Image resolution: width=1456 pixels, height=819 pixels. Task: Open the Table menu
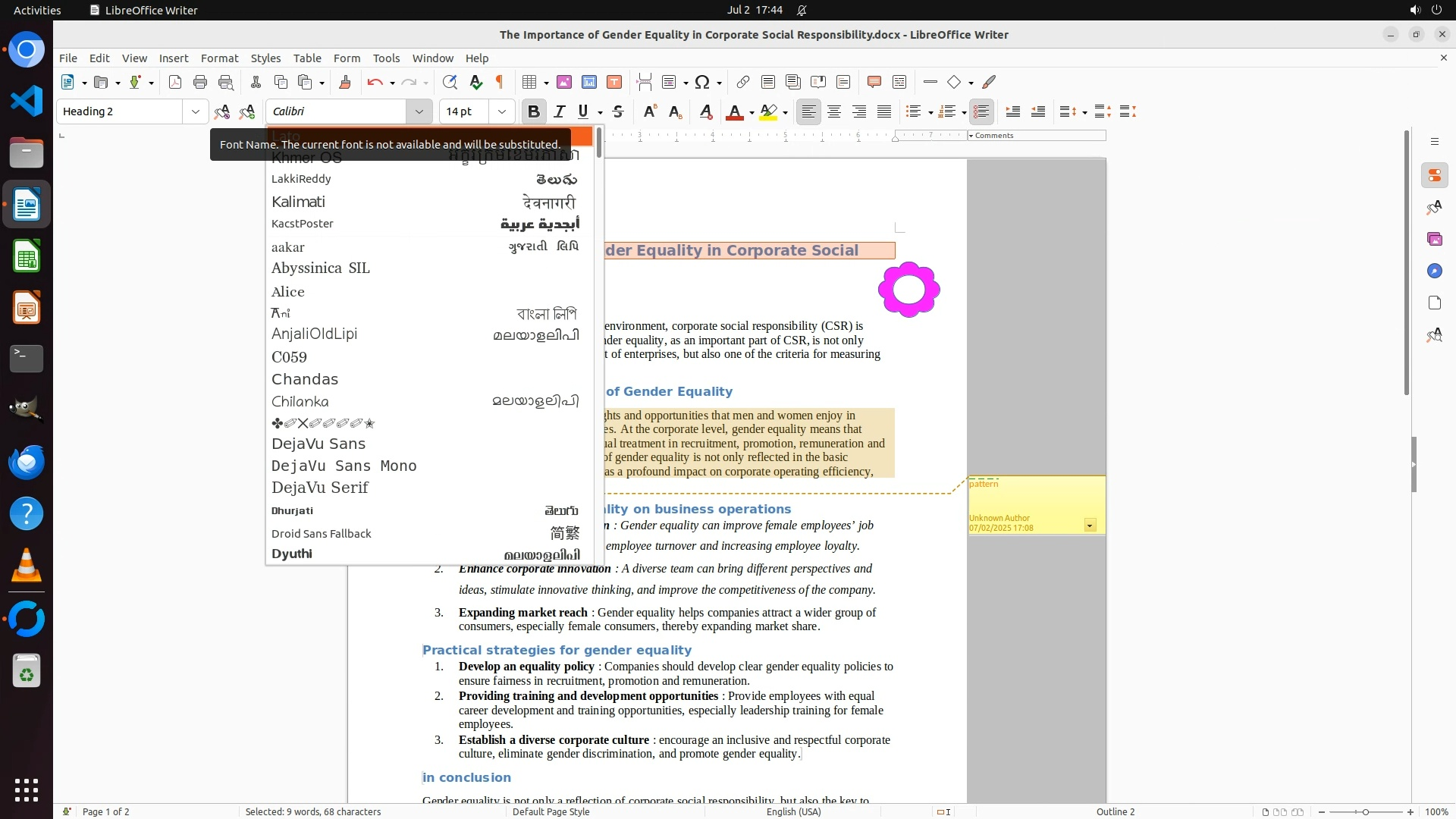[x=307, y=58]
